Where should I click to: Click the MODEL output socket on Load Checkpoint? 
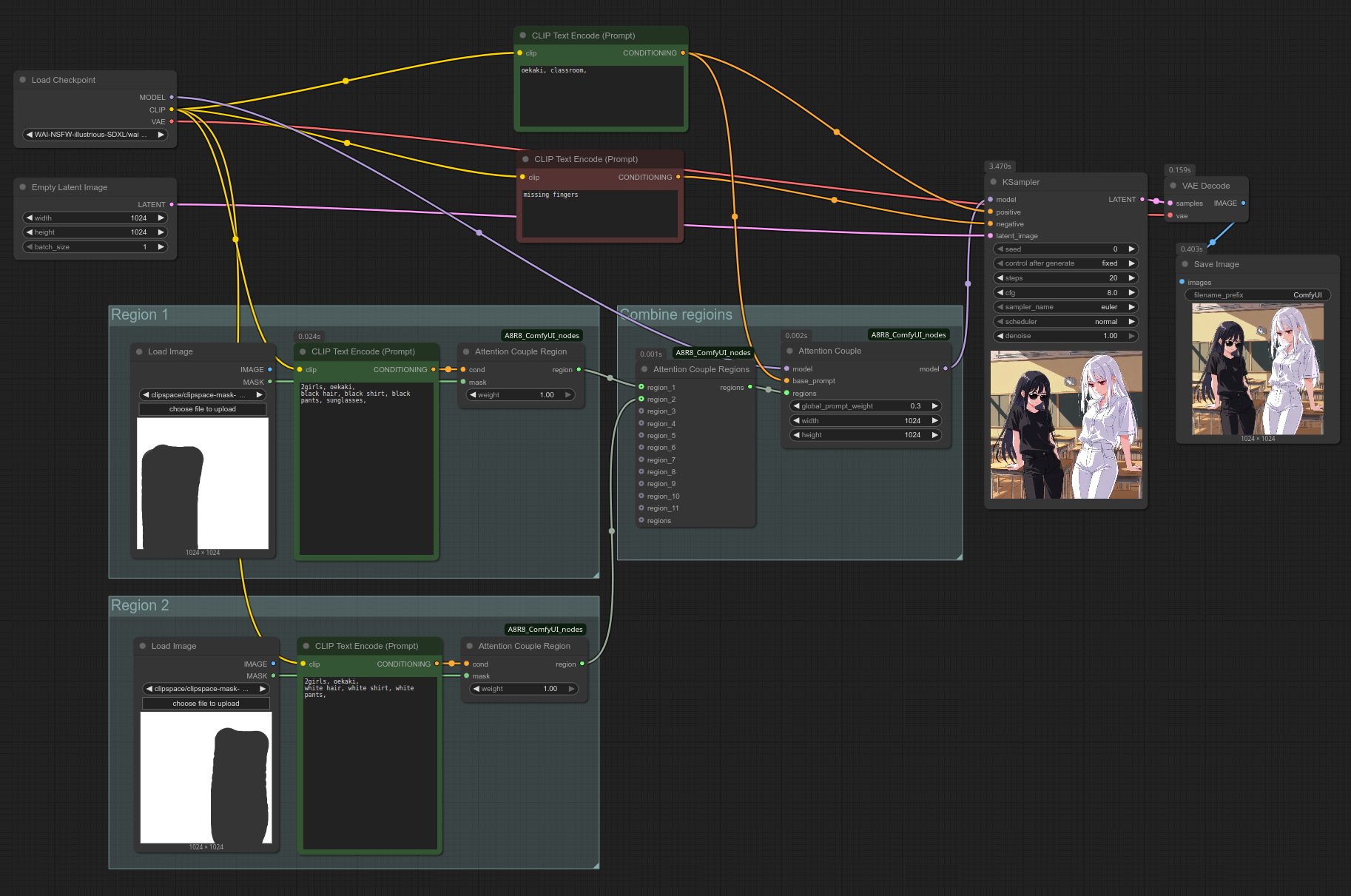[172, 98]
